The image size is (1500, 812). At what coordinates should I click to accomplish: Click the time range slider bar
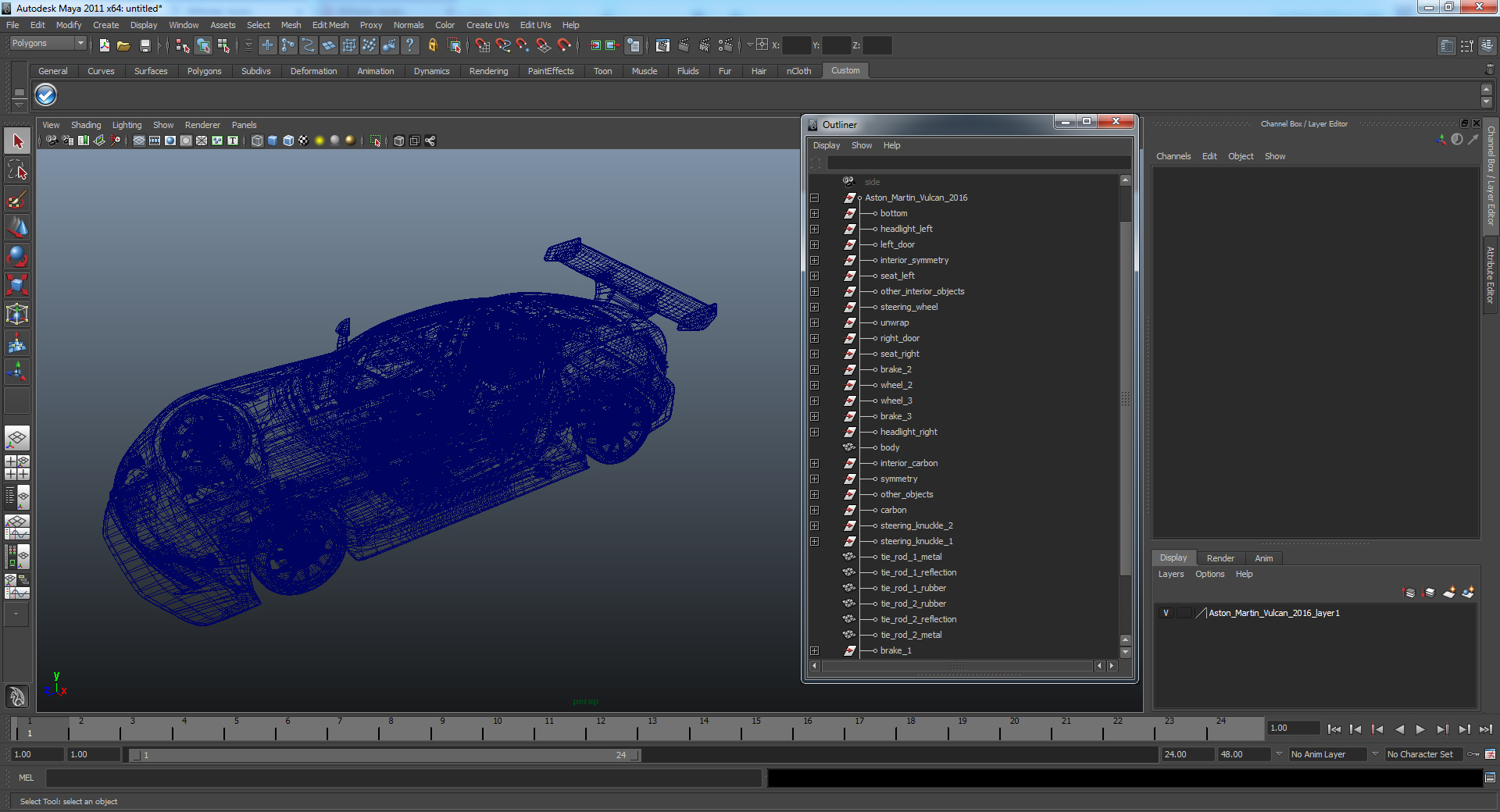tap(385, 755)
